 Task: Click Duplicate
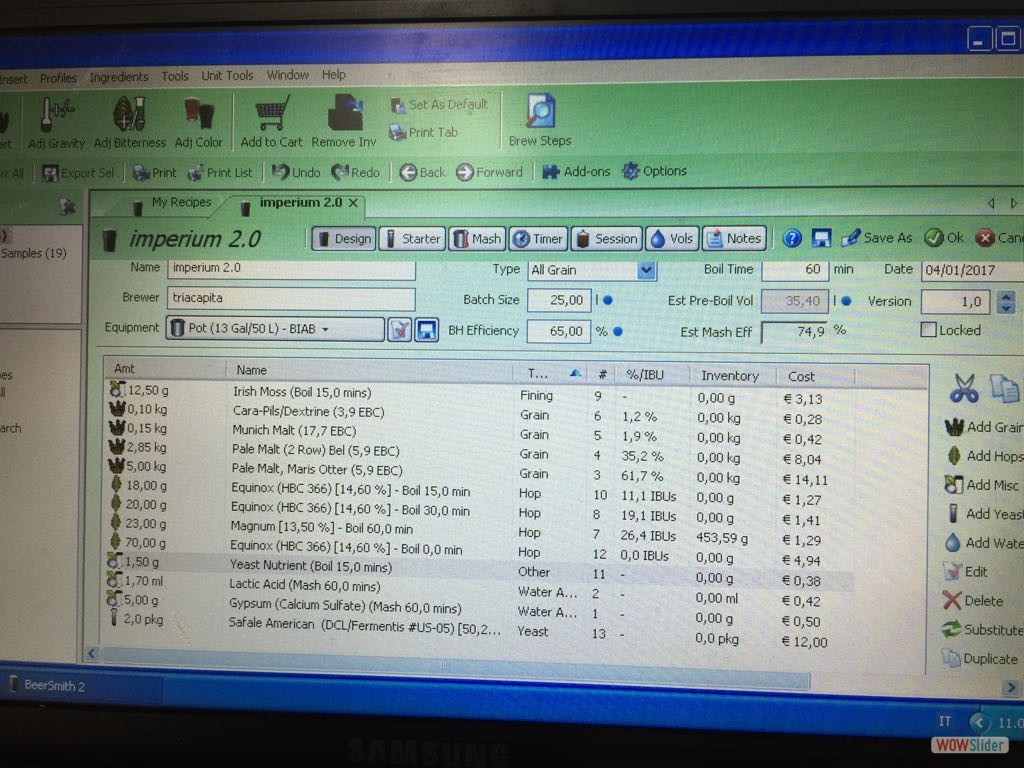point(979,659)
